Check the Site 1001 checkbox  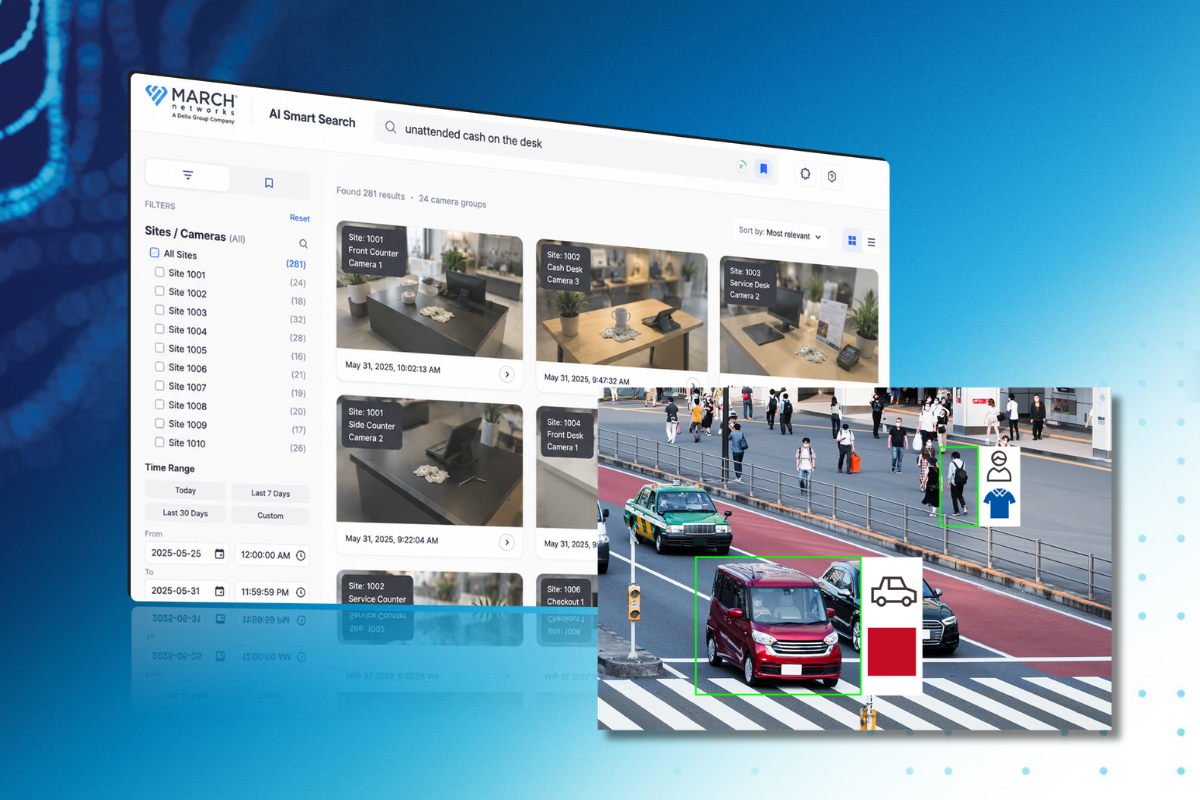(159, 272)
